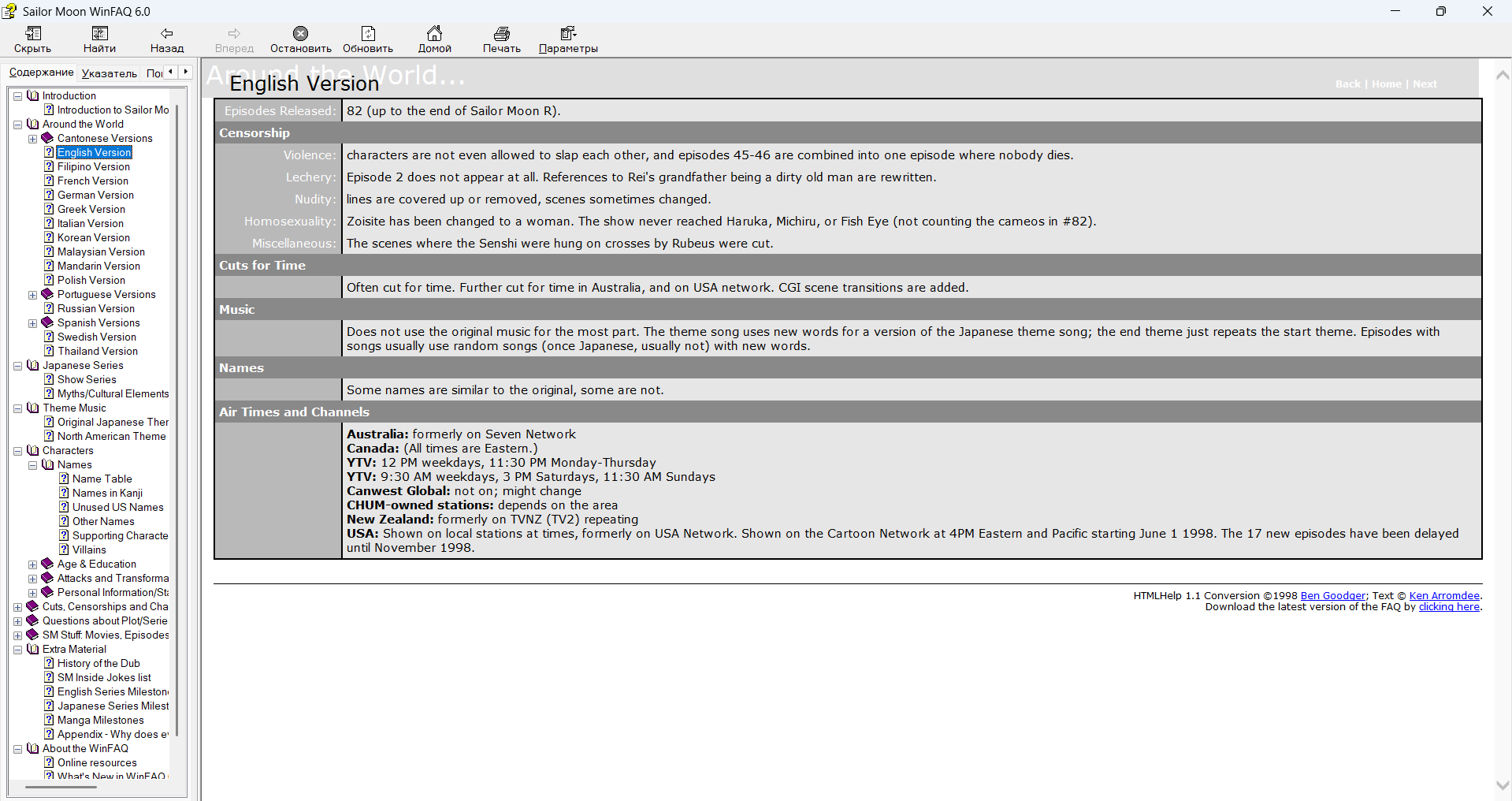Screen dimensions: 1512x801
Task: Open the 'clicking here' download link
Action: pyautogui.click(x=1448, y=607)
